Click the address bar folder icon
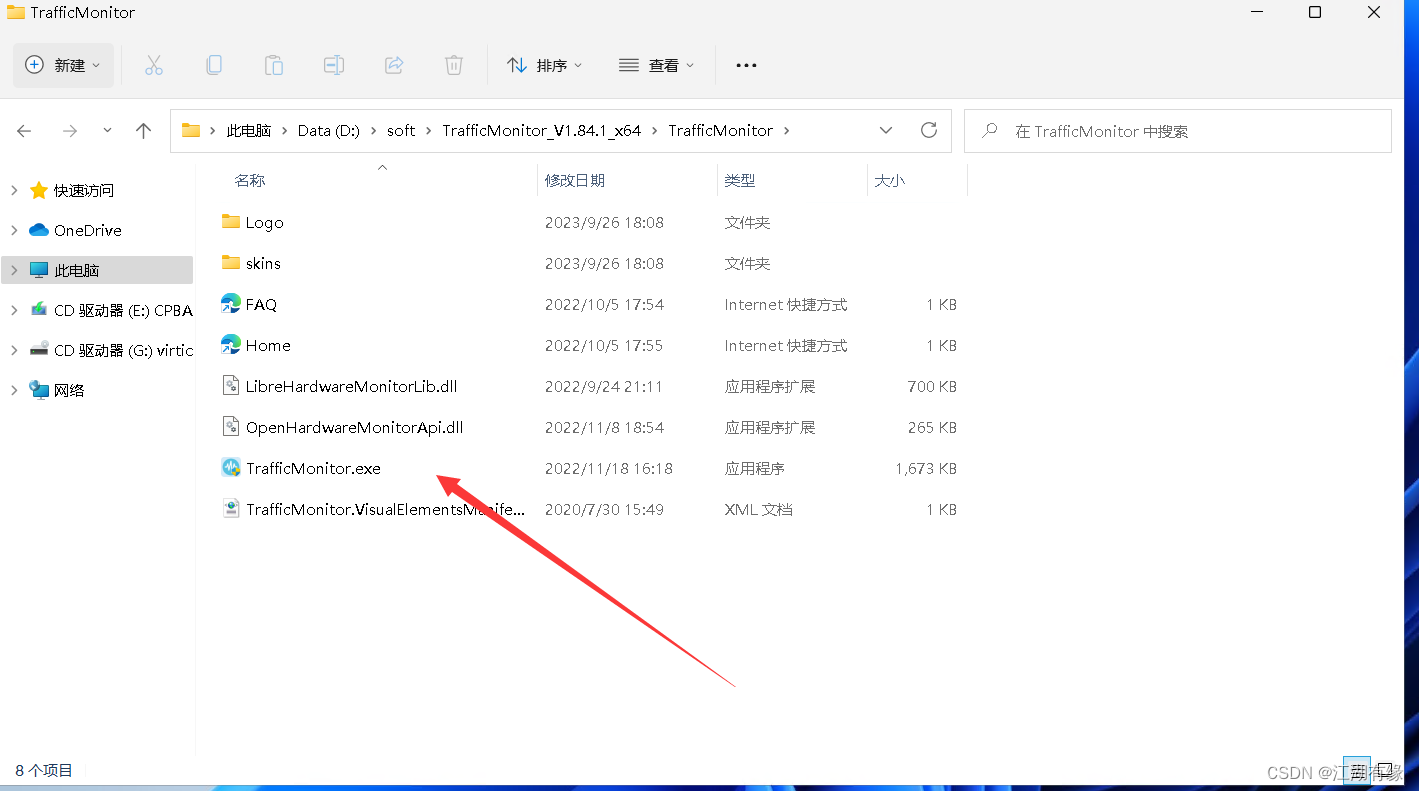This screenshot has height=791, width=1419. click(191, 130)
